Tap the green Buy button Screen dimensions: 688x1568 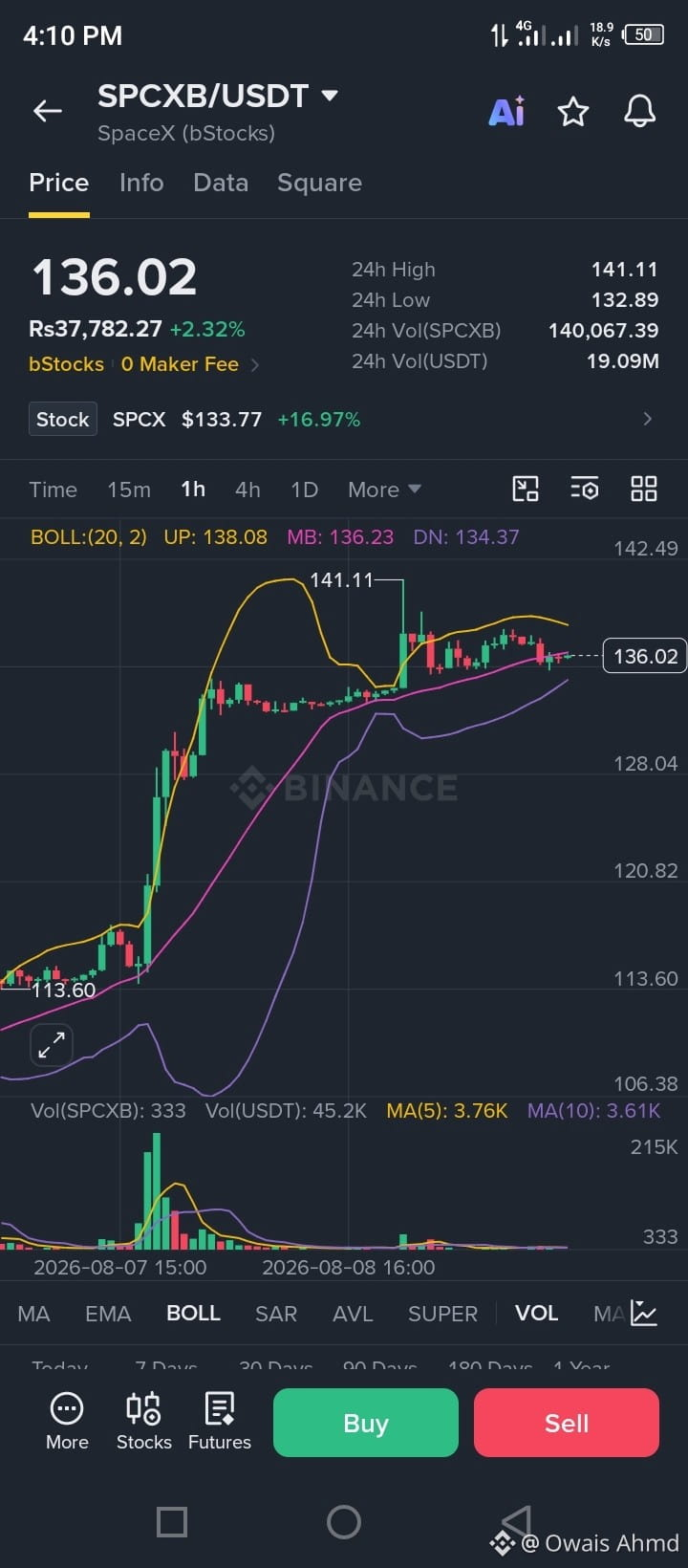(366, 1423)
